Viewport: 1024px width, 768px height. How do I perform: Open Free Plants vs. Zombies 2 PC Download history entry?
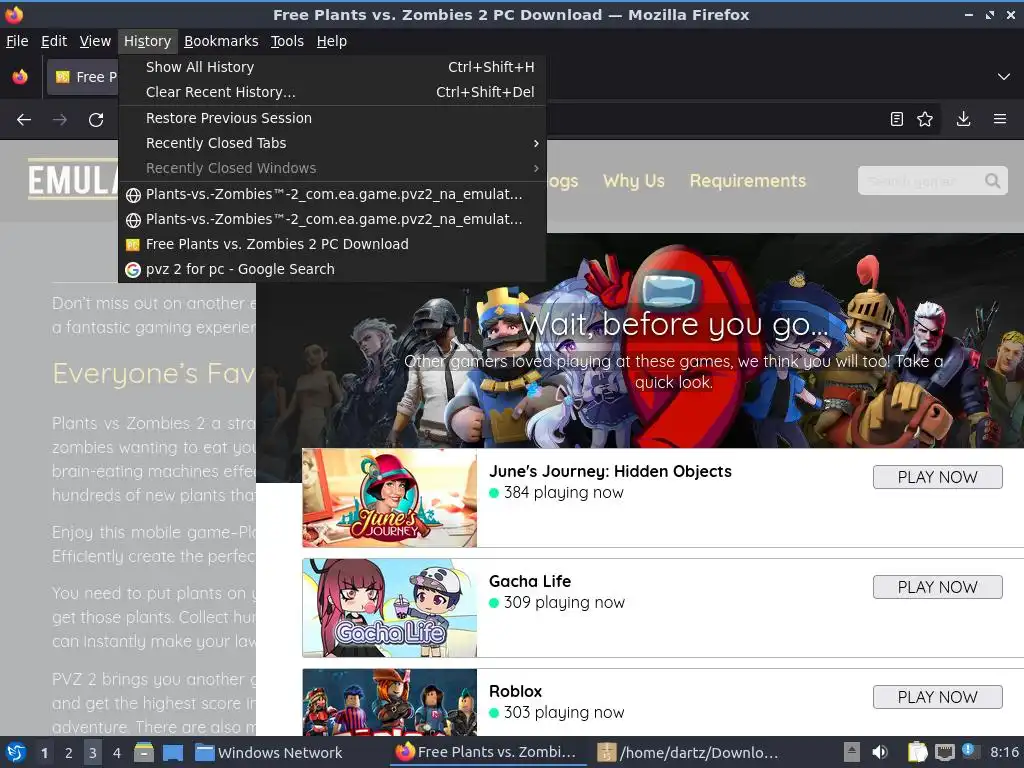coord(332,244)
